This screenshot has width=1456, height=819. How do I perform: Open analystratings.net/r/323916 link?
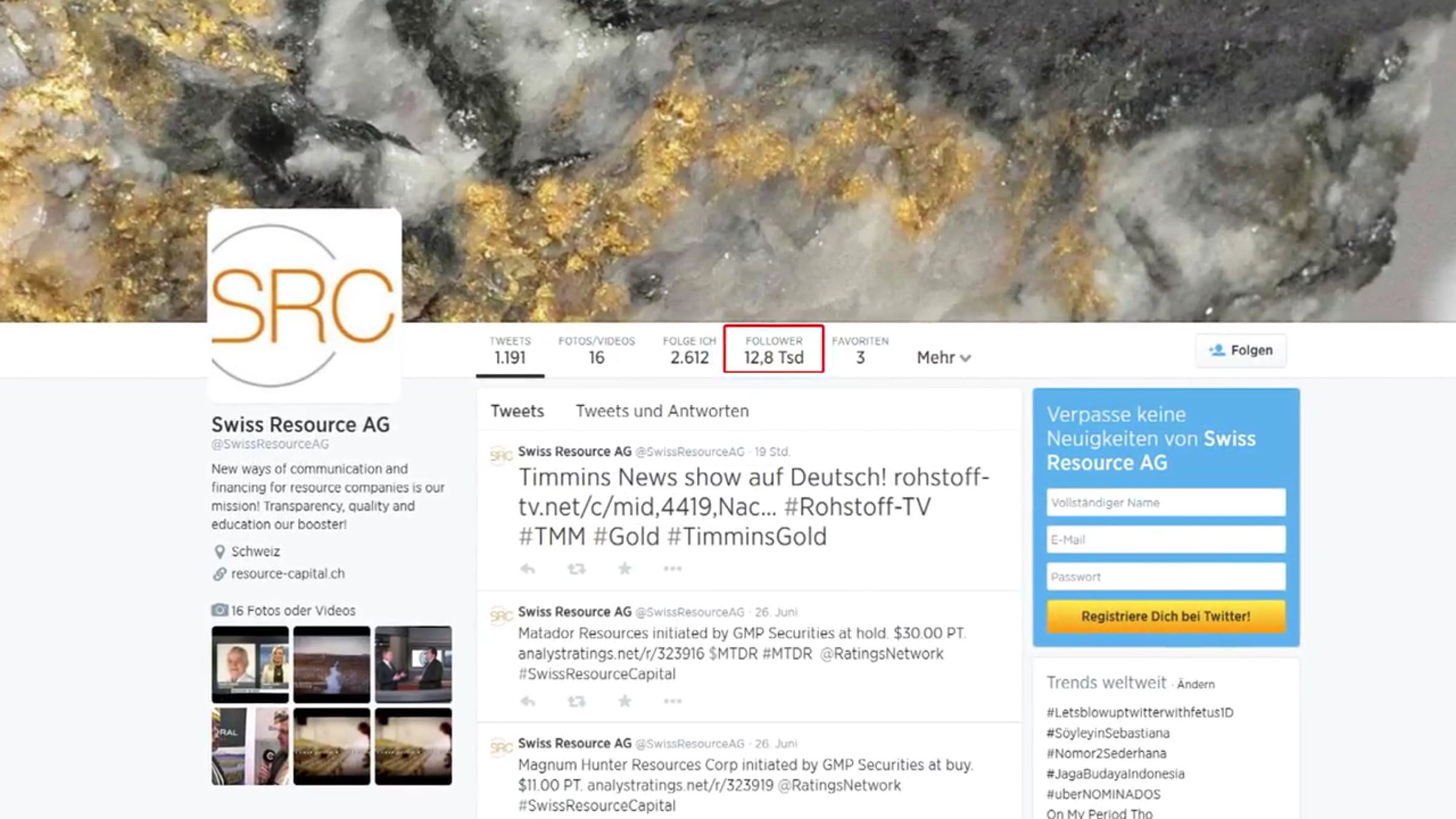[611, 654]
